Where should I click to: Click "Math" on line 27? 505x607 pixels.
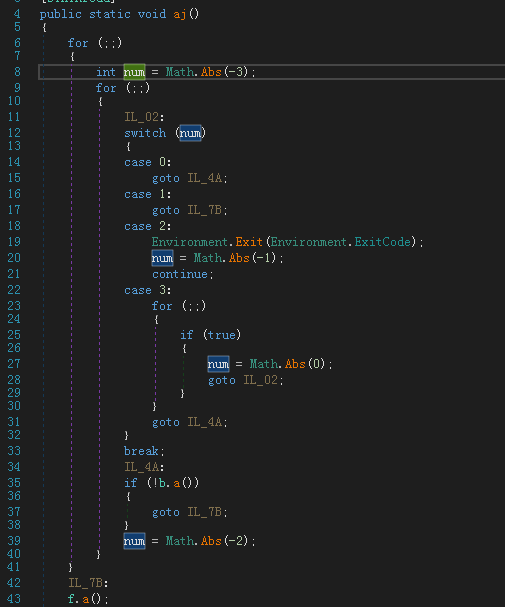coord(264,364)
